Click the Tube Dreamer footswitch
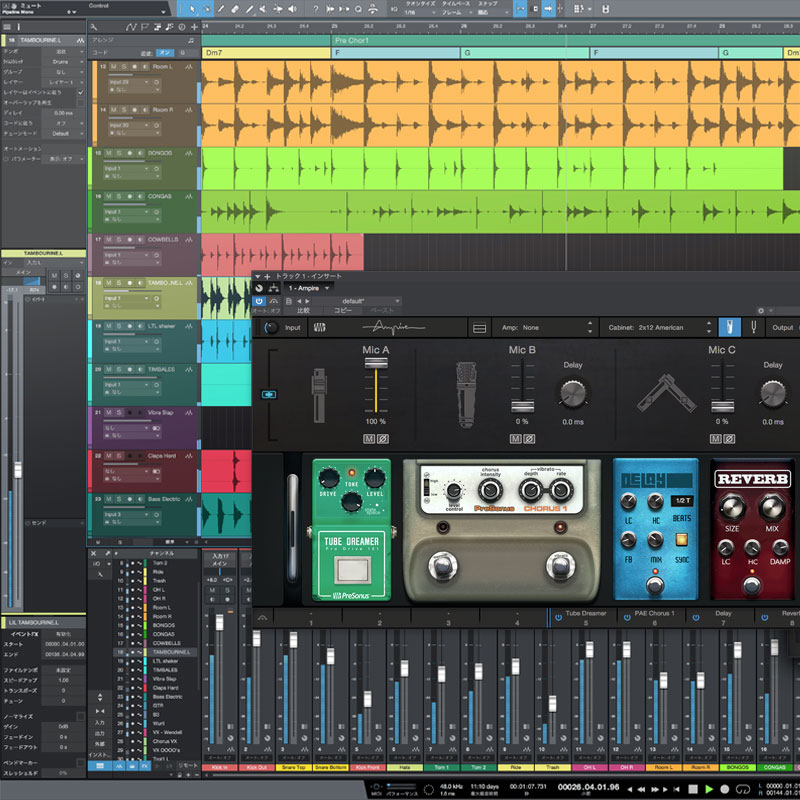 (x=352, y=568)
